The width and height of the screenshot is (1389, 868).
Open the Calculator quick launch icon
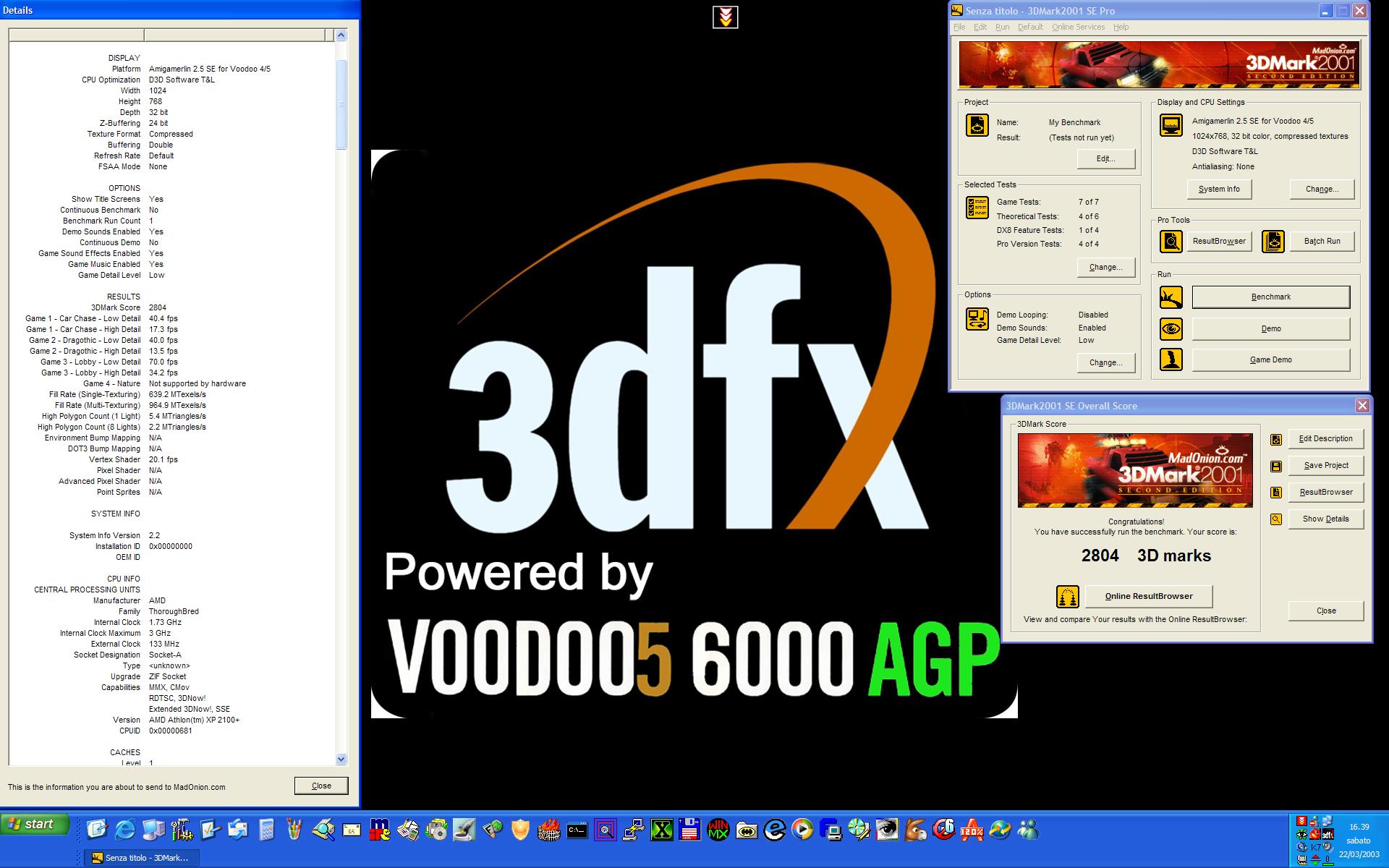tap(266, 829)
